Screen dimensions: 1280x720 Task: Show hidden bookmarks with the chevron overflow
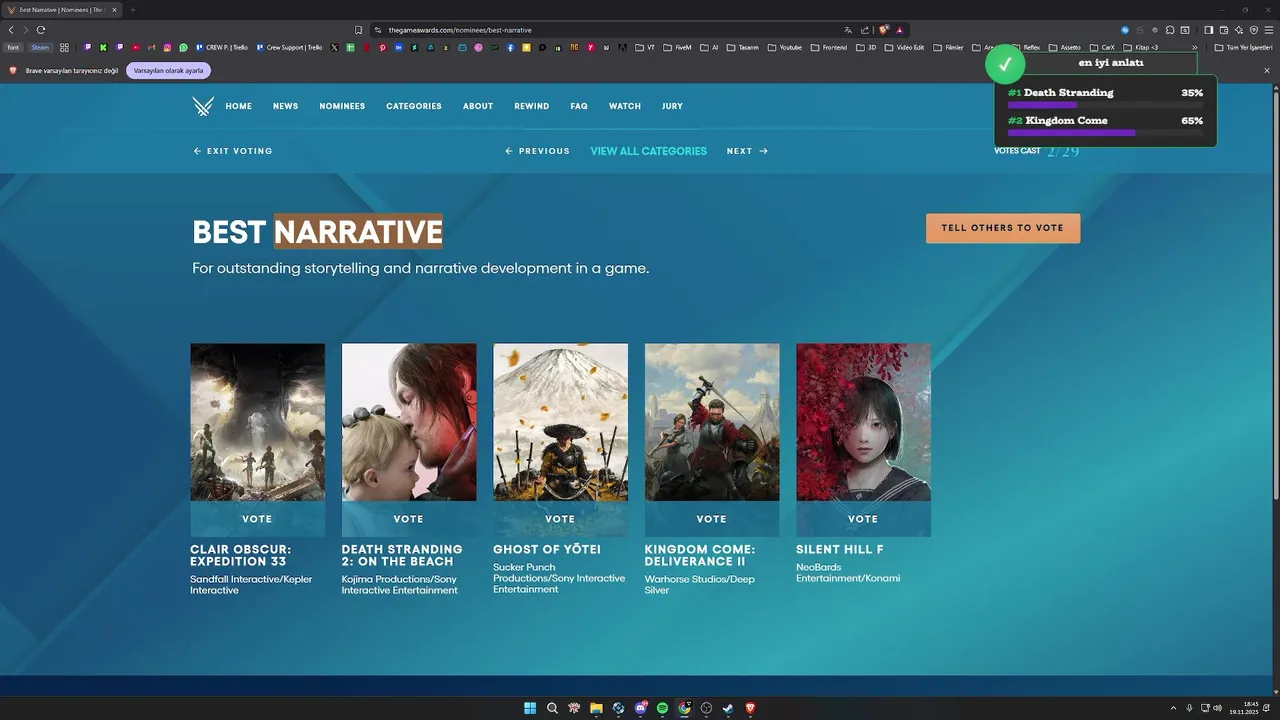[1194, 47]
